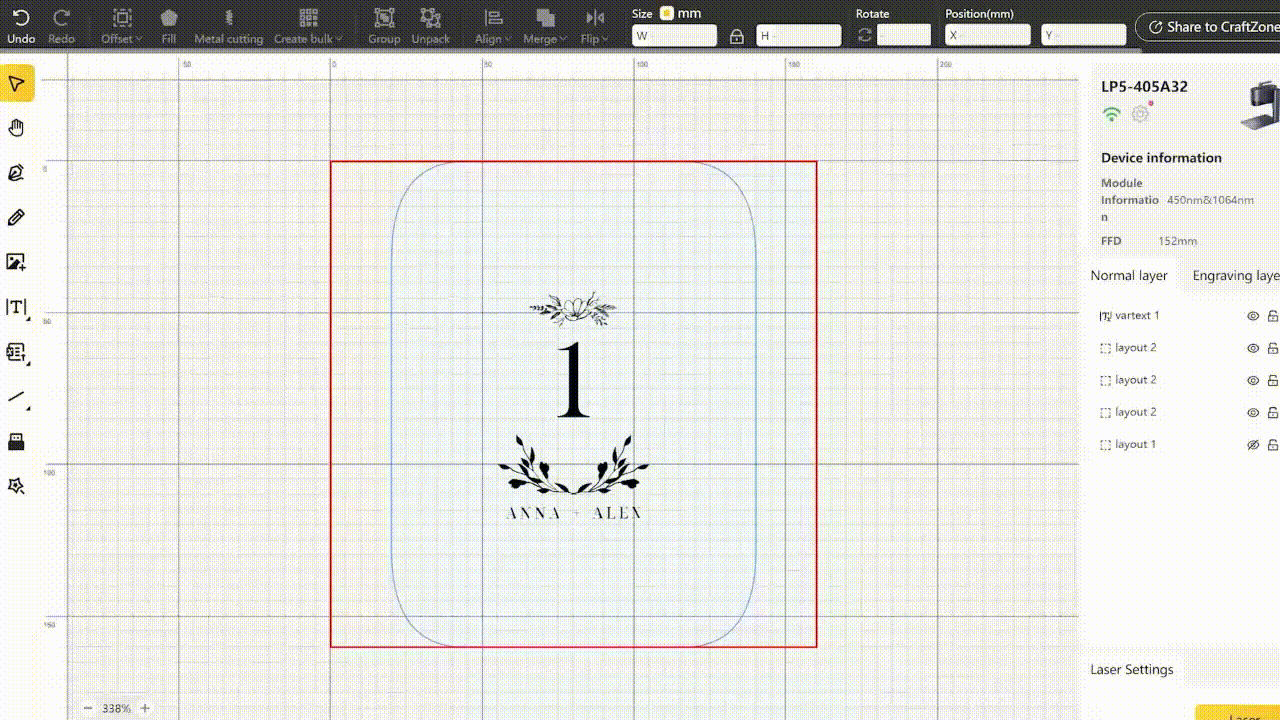Click the laser machine thumbnail

[x=1260, y=106]
